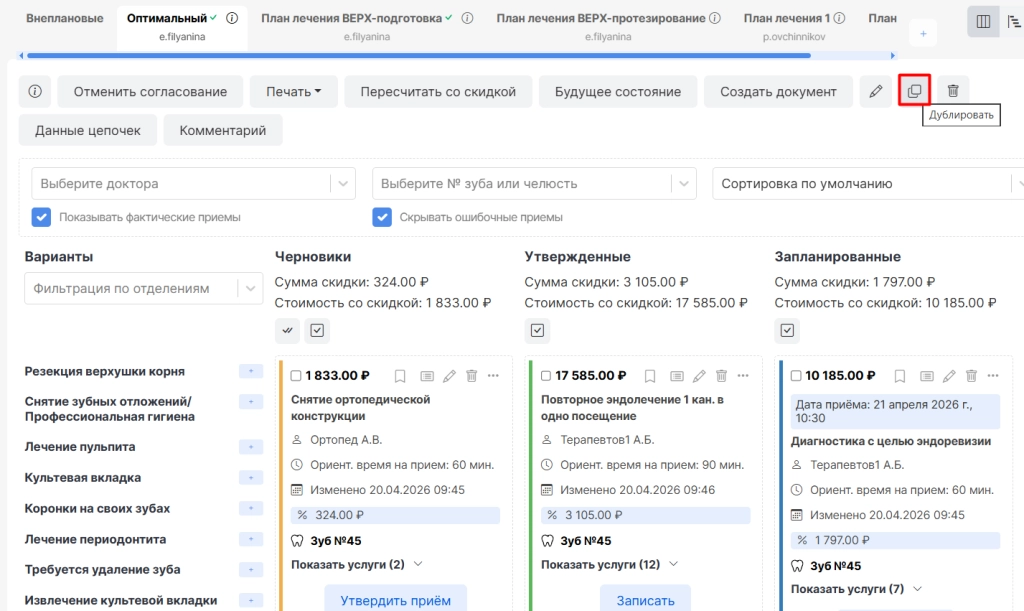The width and height of the screenshot is (1024, 611).
Task: Click the plus next to Лечение пульпита
Action: (x=251, y=447)
